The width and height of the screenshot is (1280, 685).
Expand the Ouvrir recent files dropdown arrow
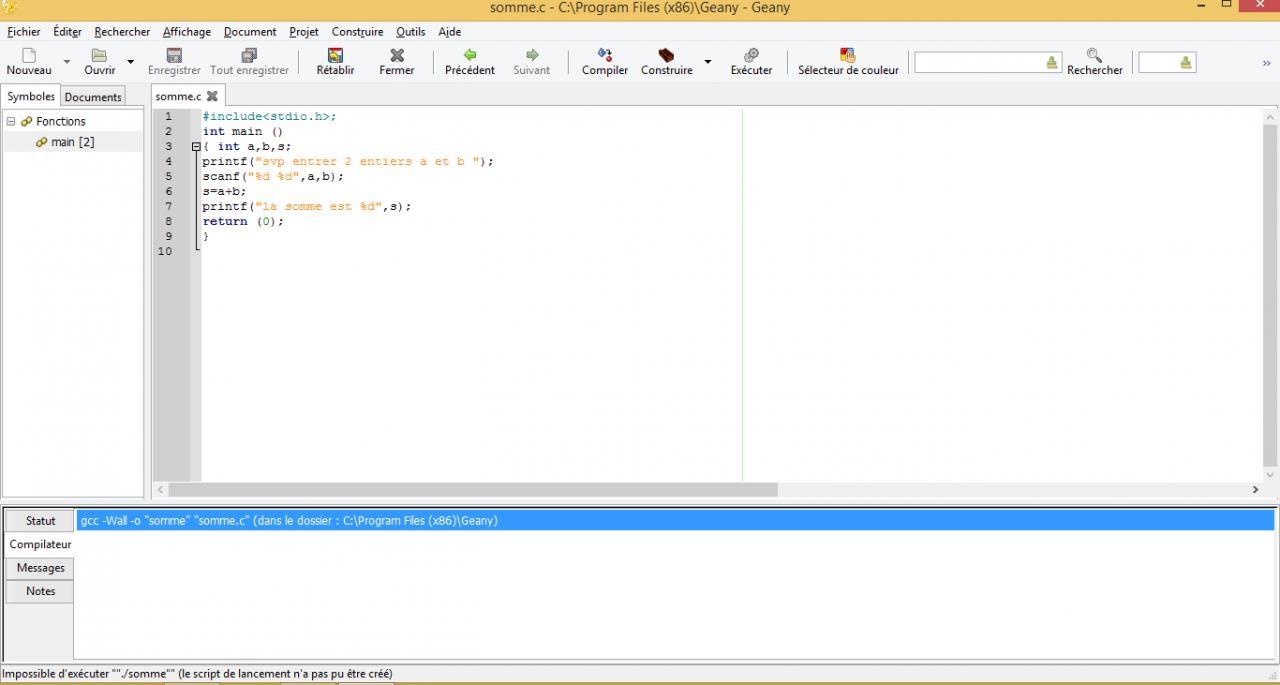point(130,62)
